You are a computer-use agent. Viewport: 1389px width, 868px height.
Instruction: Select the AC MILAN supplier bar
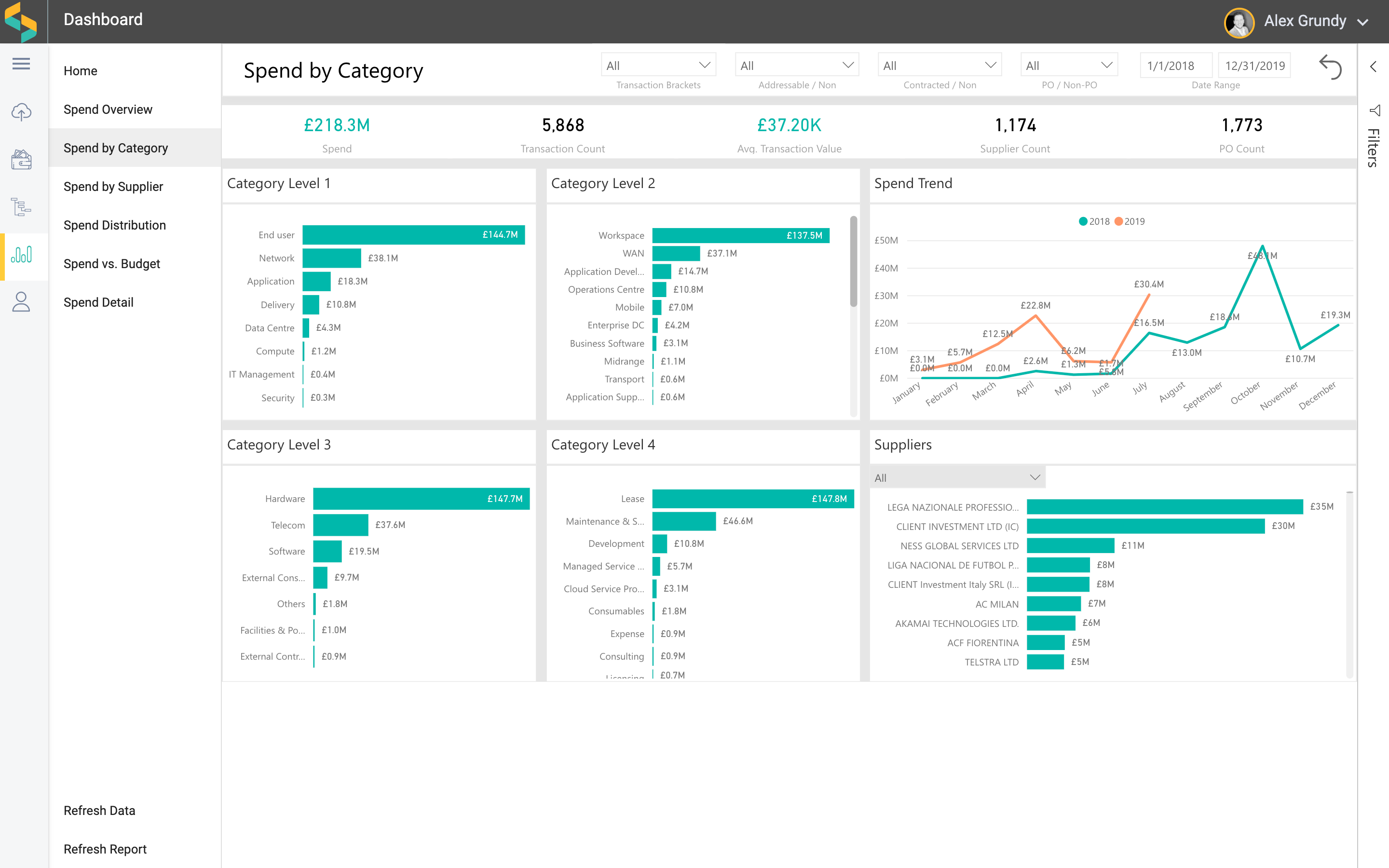pos(1054,603)
